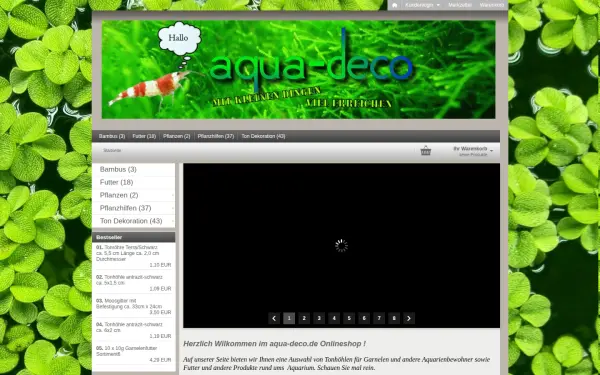Open bestseller 05 Garnelenfutter Sortiment
This screenshot has height=375, width=600.
coord(127,351)
